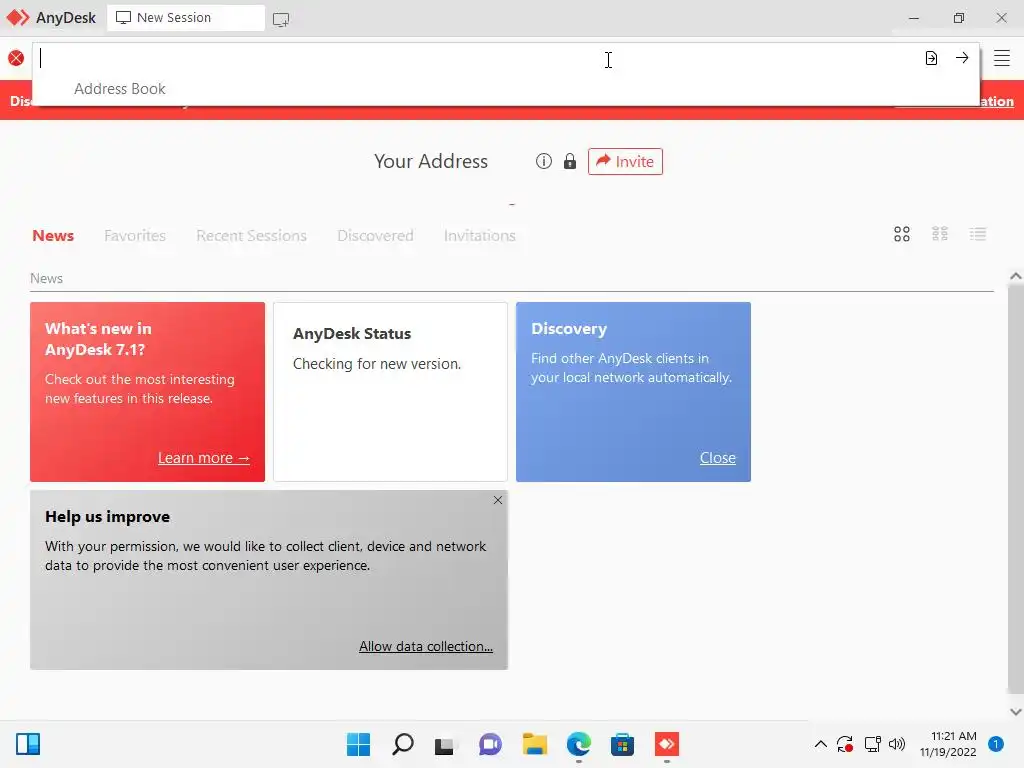Switch to the Recent Sessions tab
Viewport: 1024px width, 768px height.
(251, 235)
